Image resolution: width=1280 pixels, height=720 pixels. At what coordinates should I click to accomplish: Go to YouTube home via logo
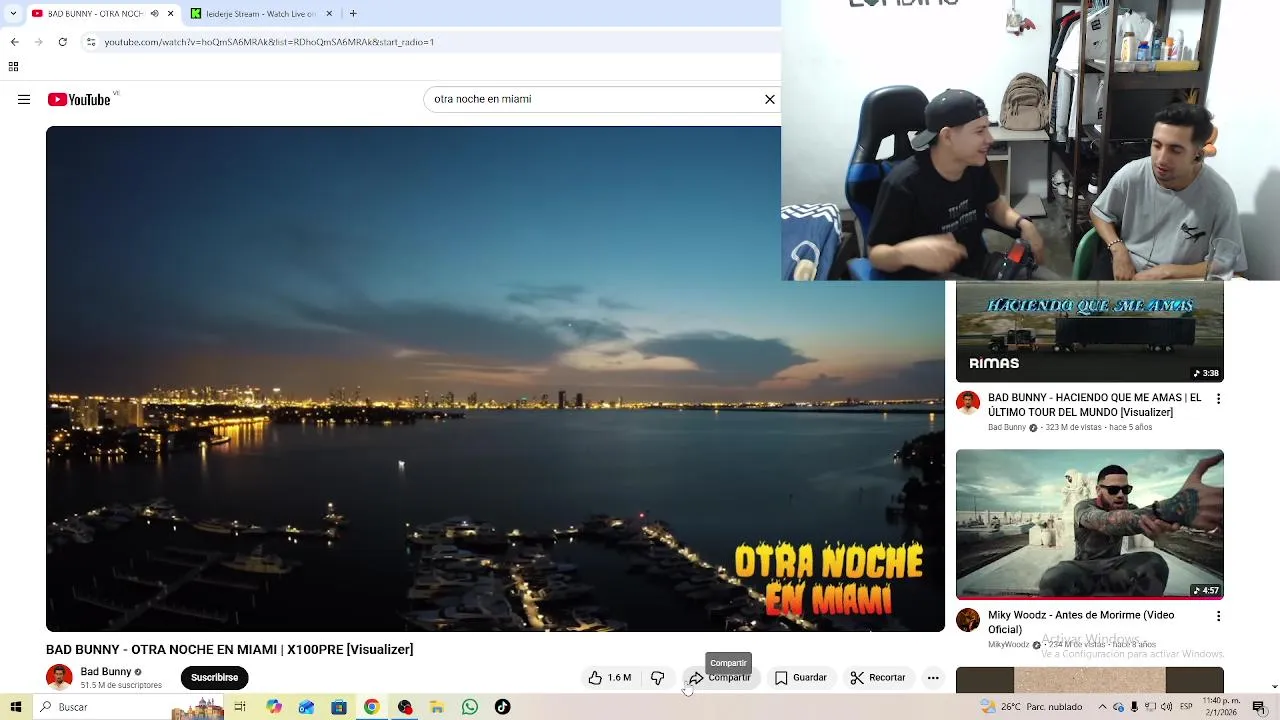[79, 99]
